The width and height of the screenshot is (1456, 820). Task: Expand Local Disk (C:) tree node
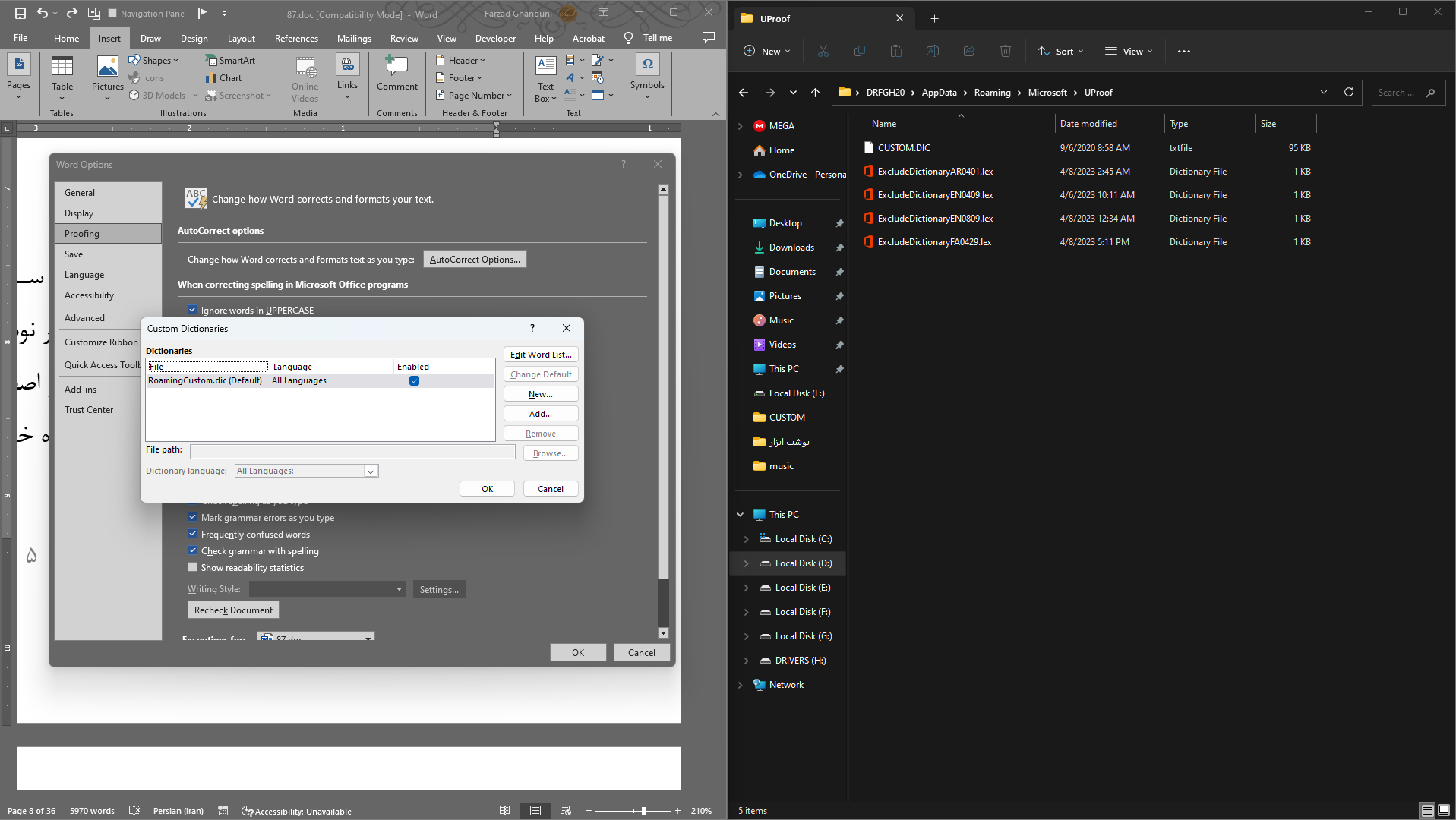[x=746, y=538]
